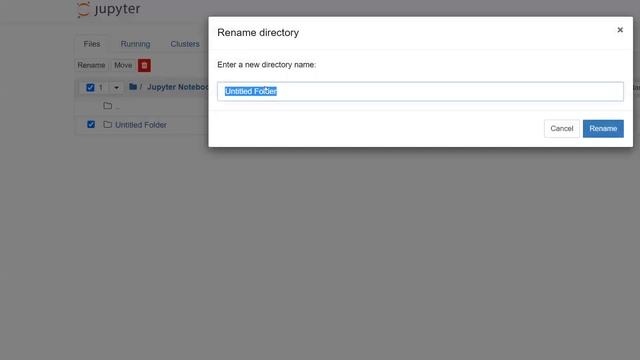Click the Jupyter logo
Image resolution: width=640 pixels, height=360 pixels.
(x=109, y=9)
